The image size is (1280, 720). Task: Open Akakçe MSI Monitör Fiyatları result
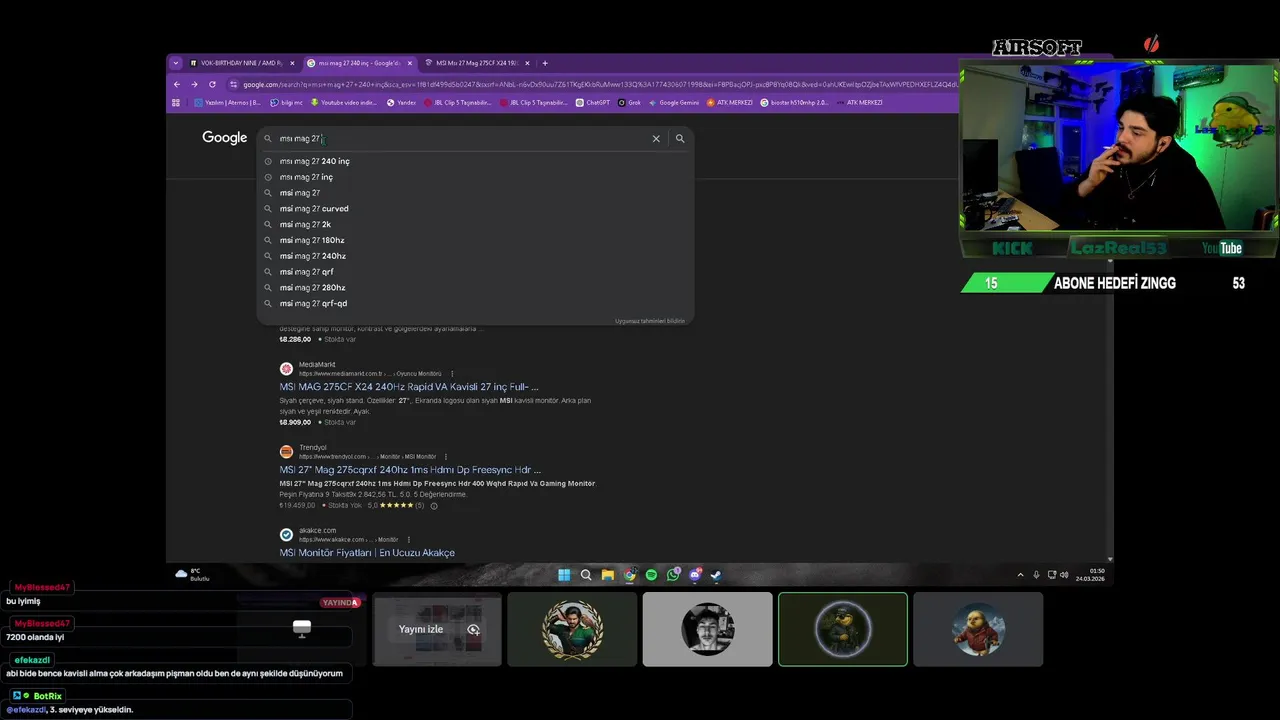[x=367, y=553]
